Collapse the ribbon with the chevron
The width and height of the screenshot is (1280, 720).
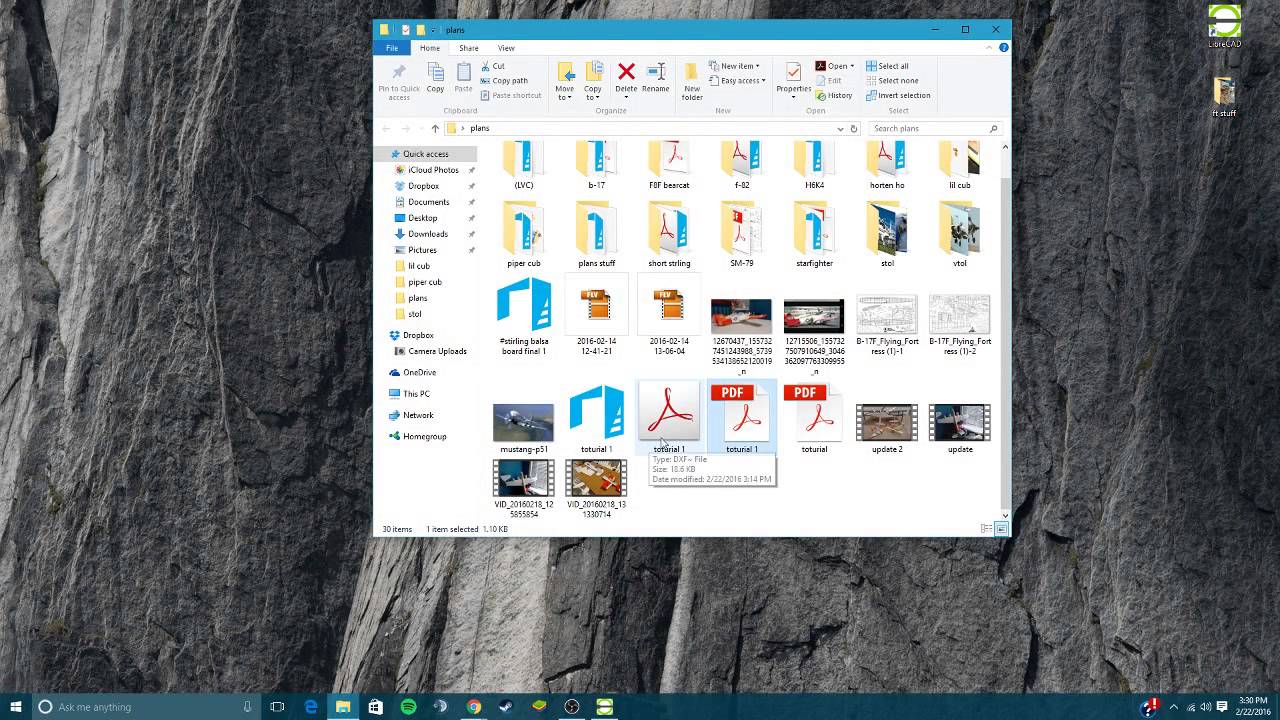pyautogui.click(x=991, y=48)
